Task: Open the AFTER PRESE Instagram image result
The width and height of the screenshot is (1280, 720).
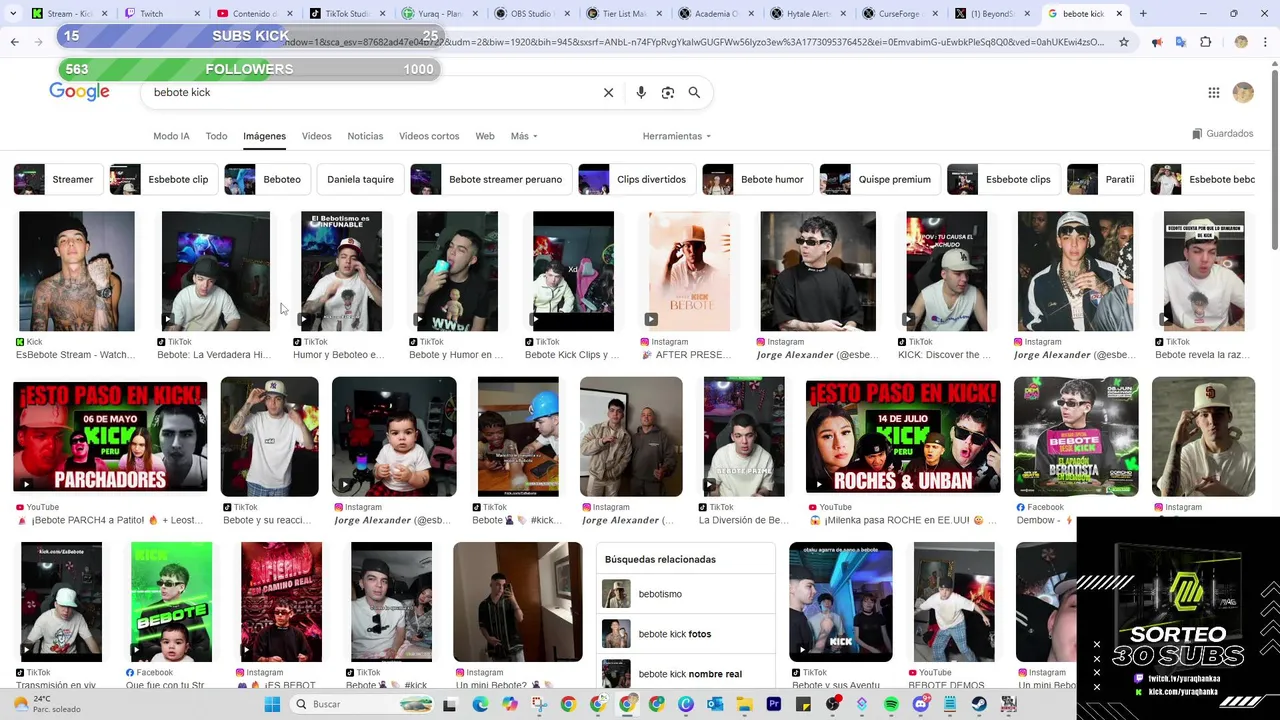Action: (689, 271)
